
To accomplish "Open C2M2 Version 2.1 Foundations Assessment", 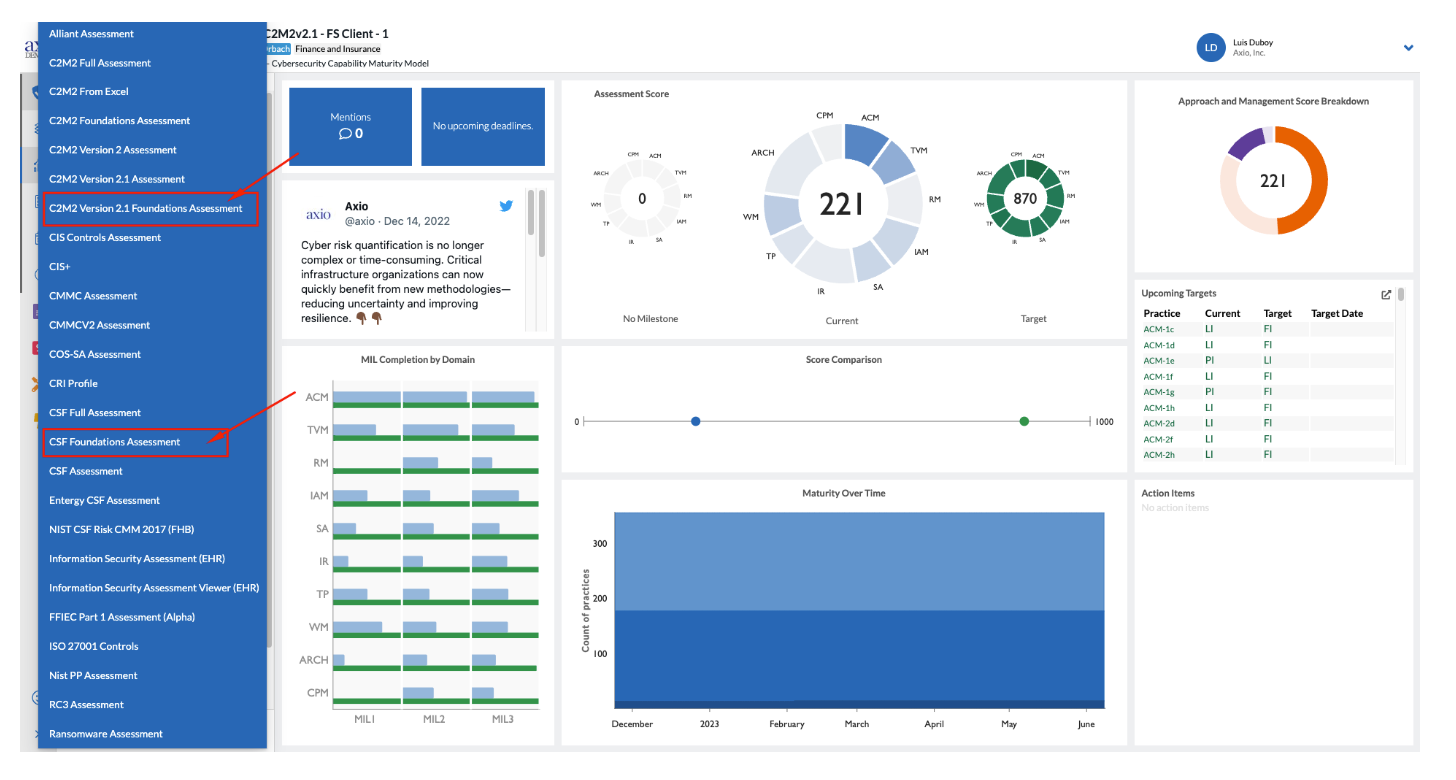I will click(x=146, y=208).
